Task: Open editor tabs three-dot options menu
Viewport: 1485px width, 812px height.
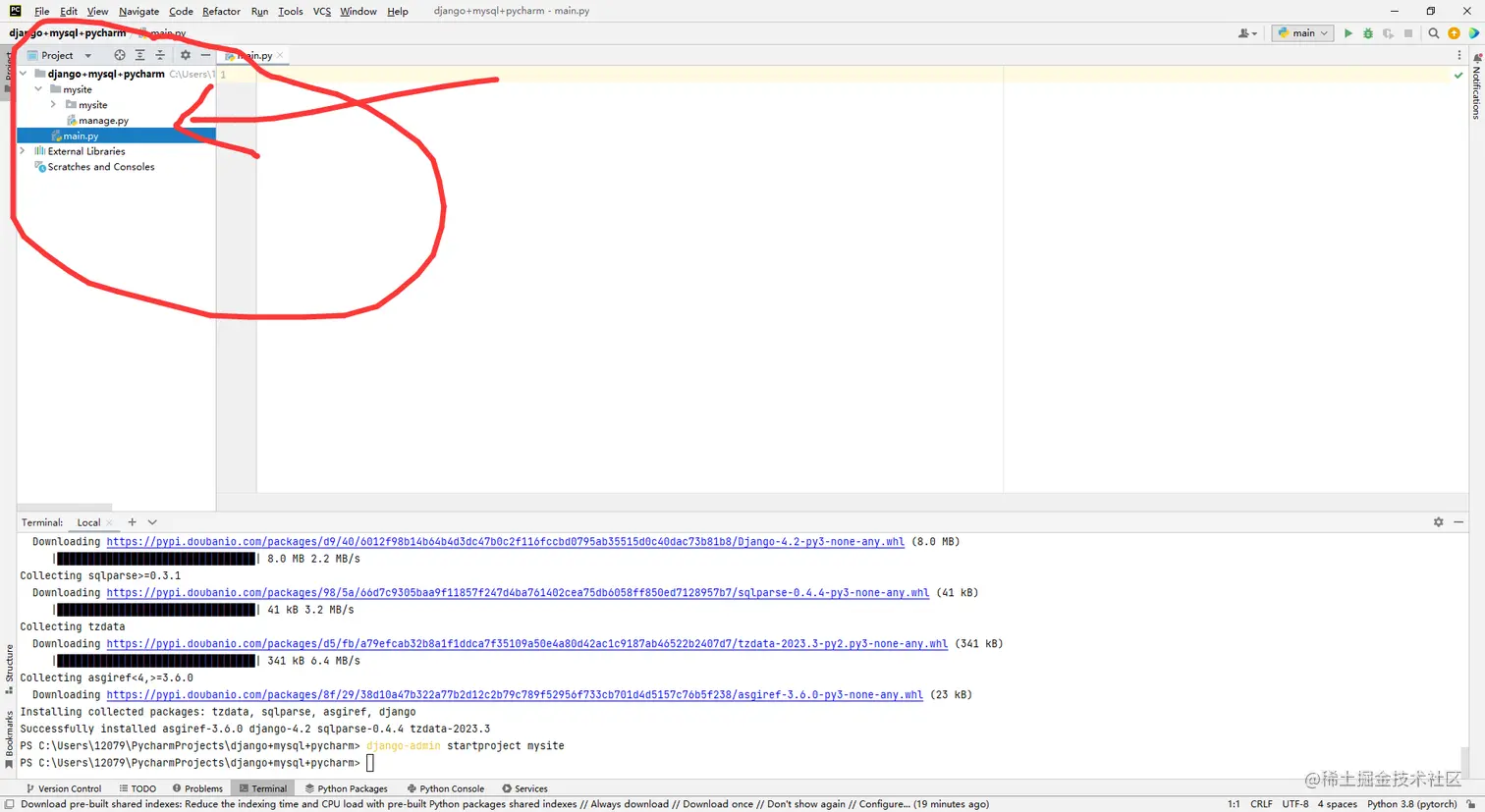Action: tap(1459, 55)
